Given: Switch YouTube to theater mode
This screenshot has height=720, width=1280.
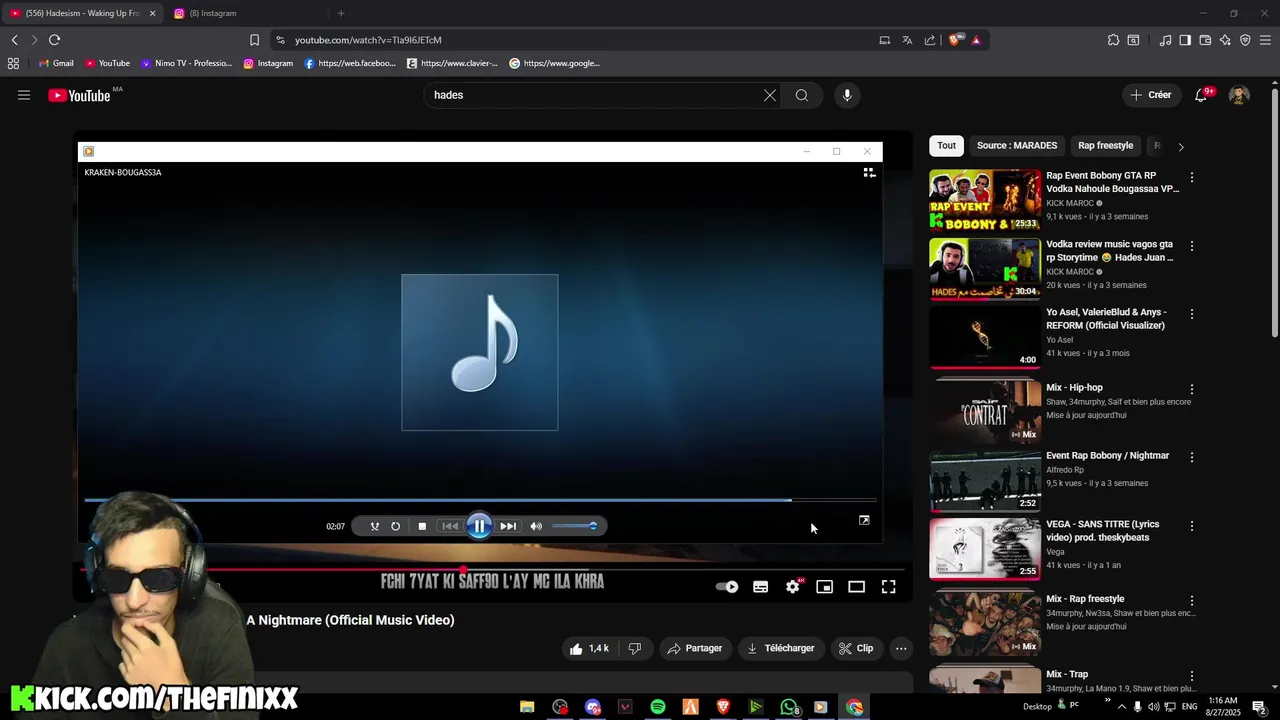Looking at the screenshot, I should (856, 587).
